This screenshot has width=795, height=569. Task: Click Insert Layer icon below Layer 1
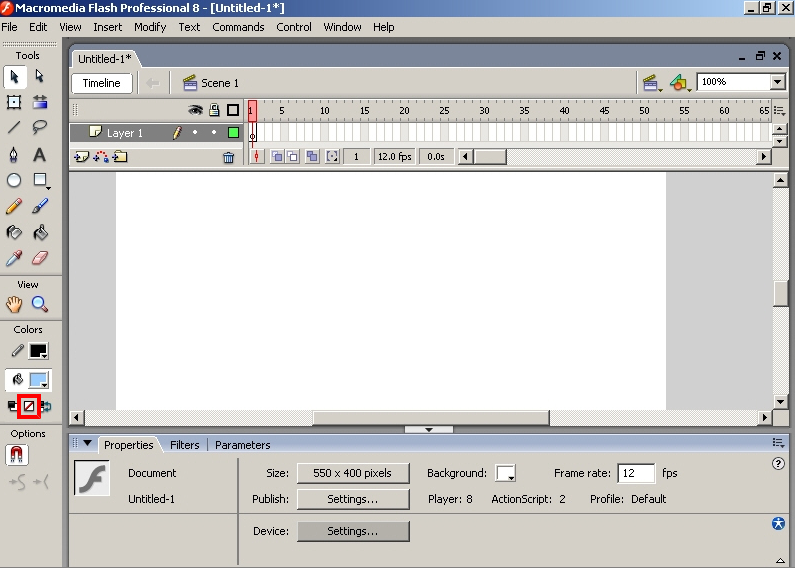81,157
